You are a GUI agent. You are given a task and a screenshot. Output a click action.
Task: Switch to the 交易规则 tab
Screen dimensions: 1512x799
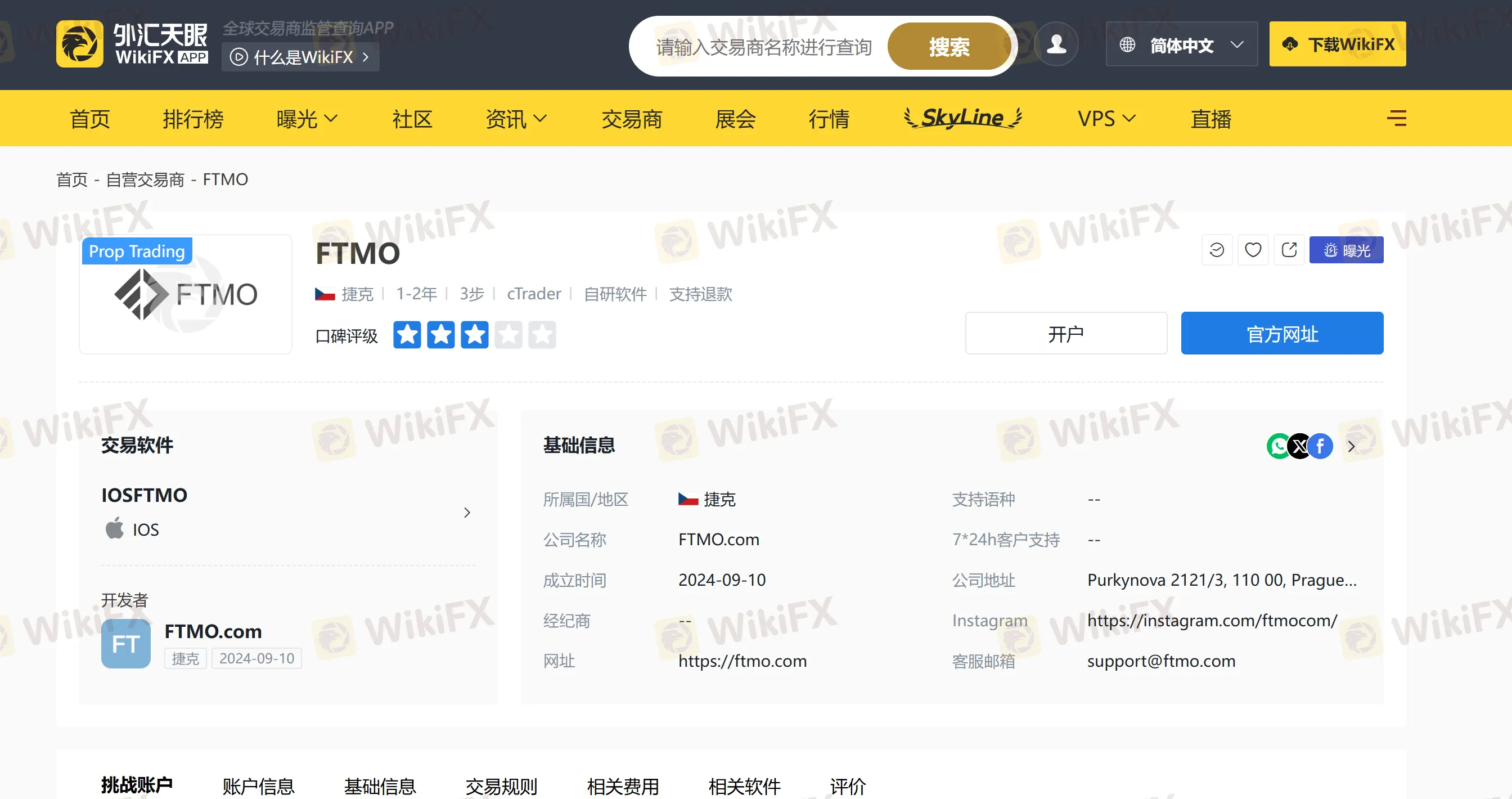pos(501,785)
